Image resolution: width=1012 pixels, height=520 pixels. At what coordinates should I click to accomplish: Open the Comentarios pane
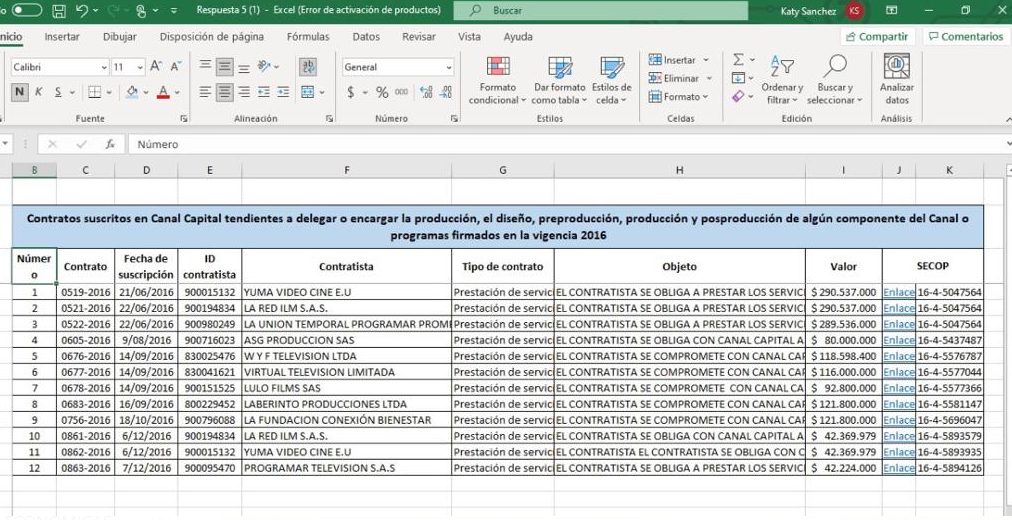965,37
